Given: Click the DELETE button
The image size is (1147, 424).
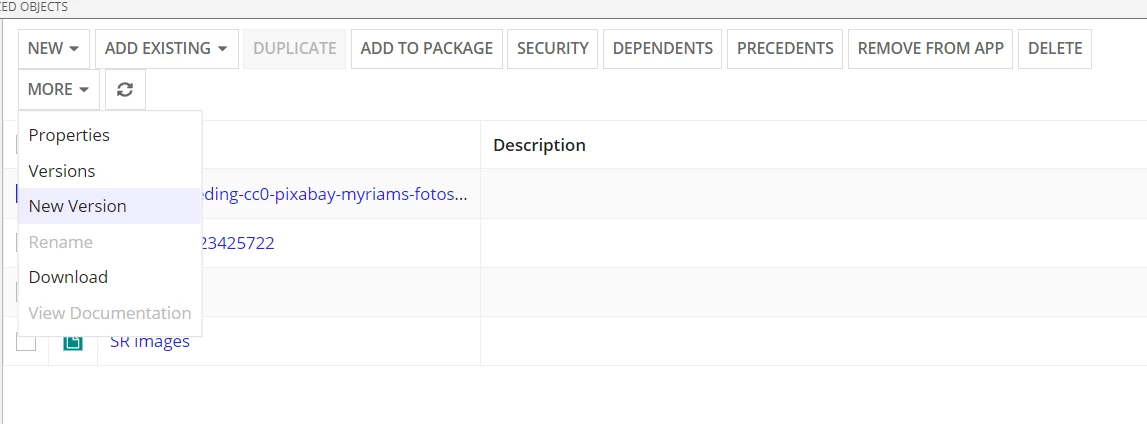Looking at the screenshot, I should [x=1055, y=48].
